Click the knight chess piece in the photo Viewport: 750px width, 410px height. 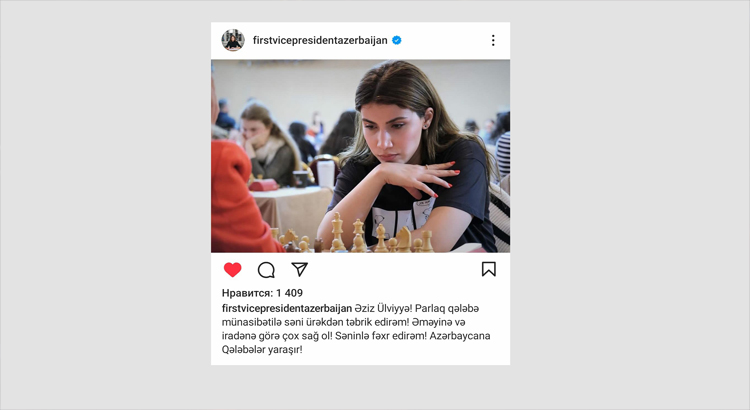[x=403, y=239]
